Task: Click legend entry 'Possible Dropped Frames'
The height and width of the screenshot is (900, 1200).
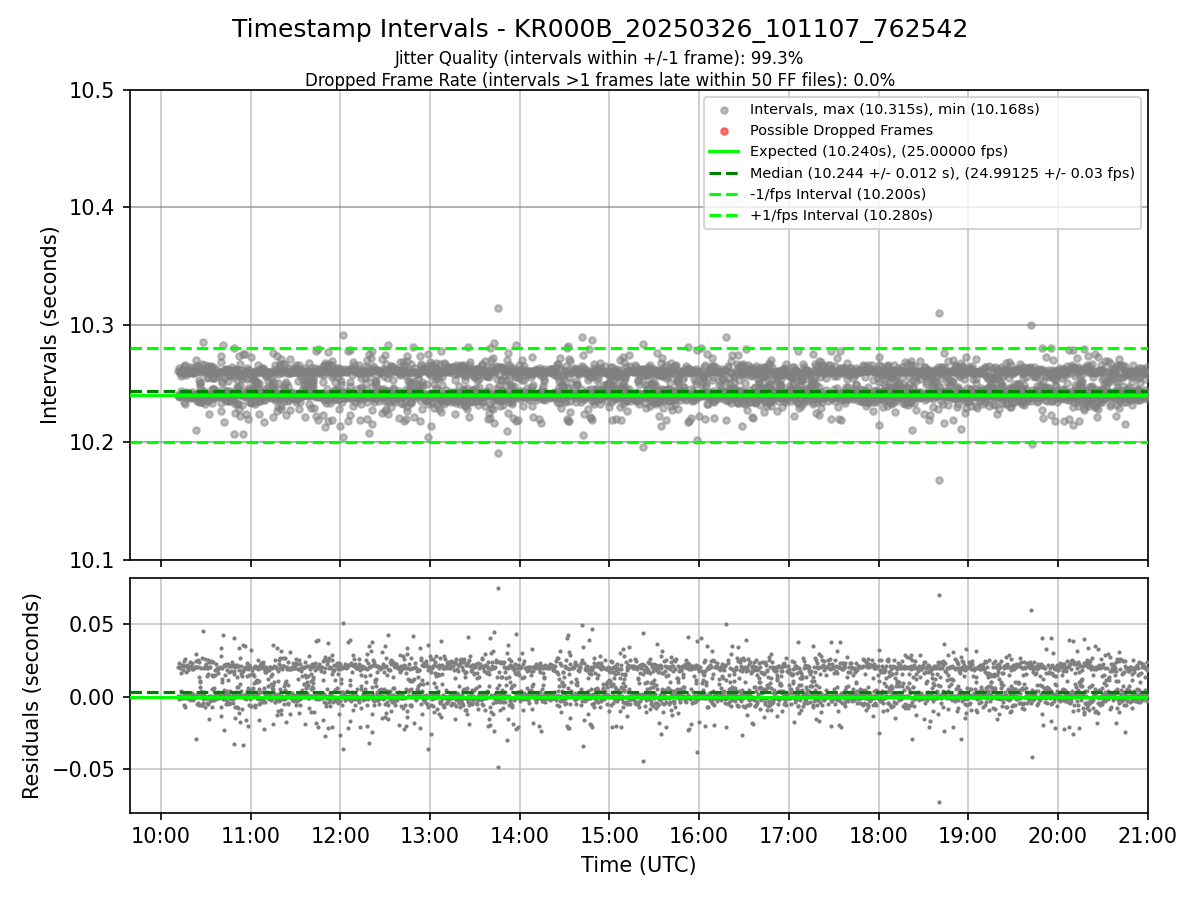Action: coord(841,130)
